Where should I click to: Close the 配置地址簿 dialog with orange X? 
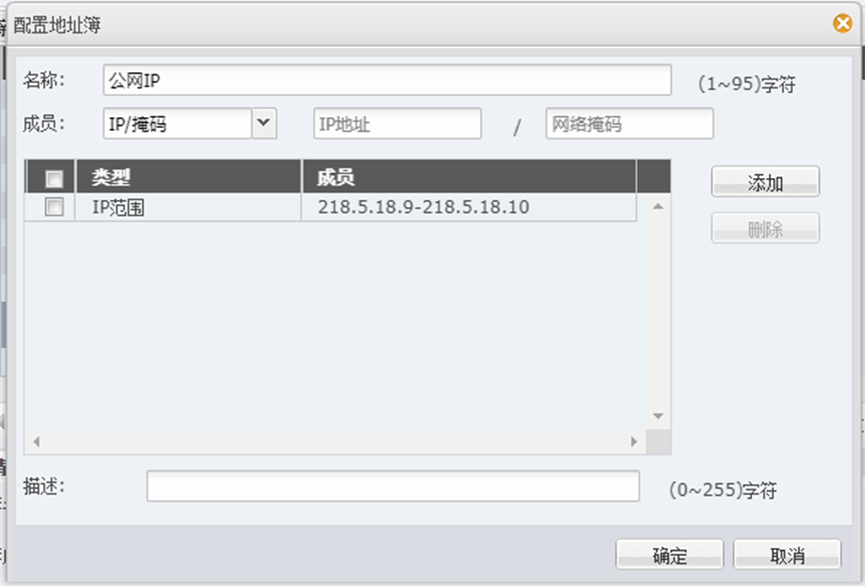[x=842, y=23]
